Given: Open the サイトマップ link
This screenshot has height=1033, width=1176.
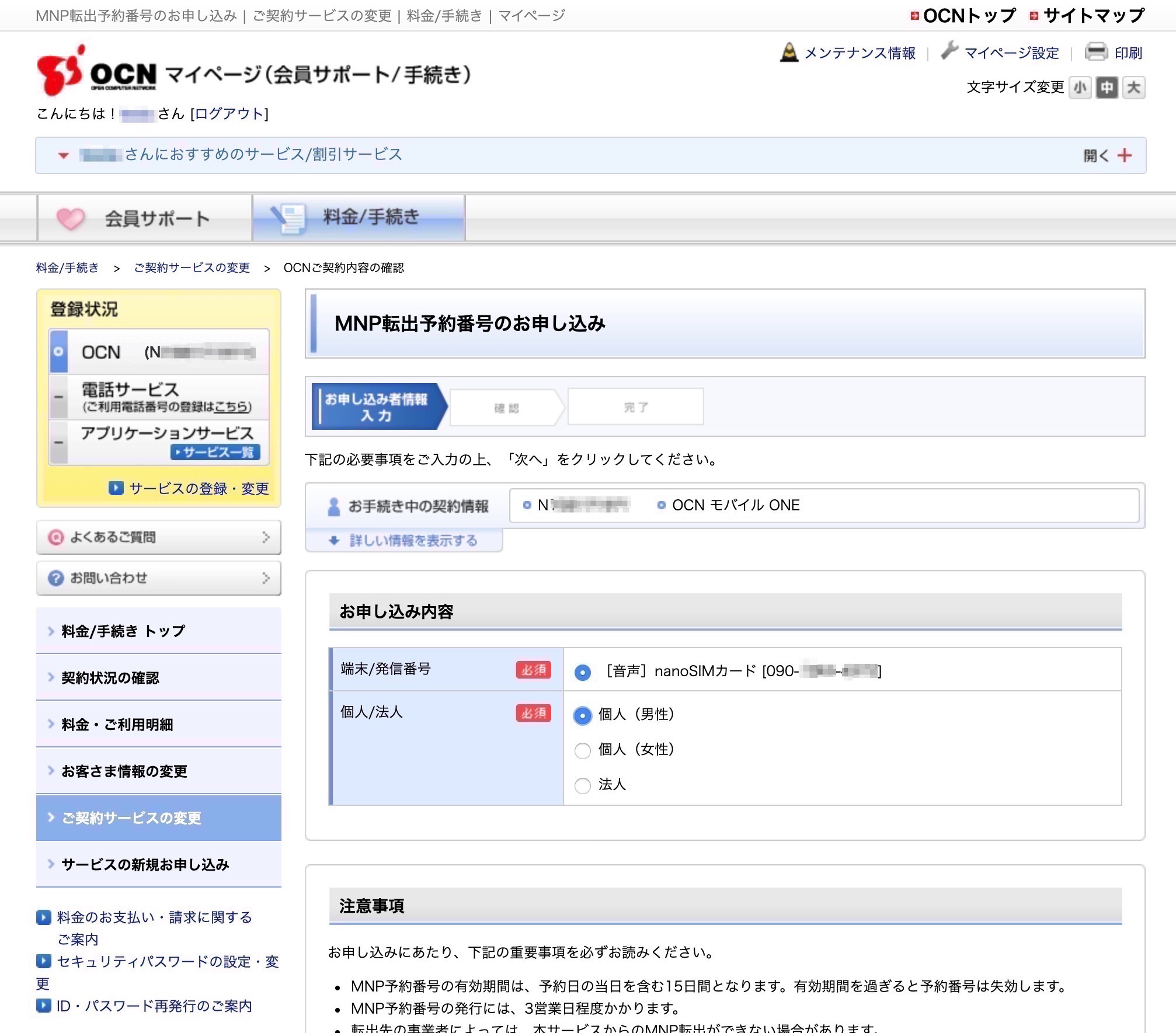Looking at the screenshot, I should pos(1094,16).
